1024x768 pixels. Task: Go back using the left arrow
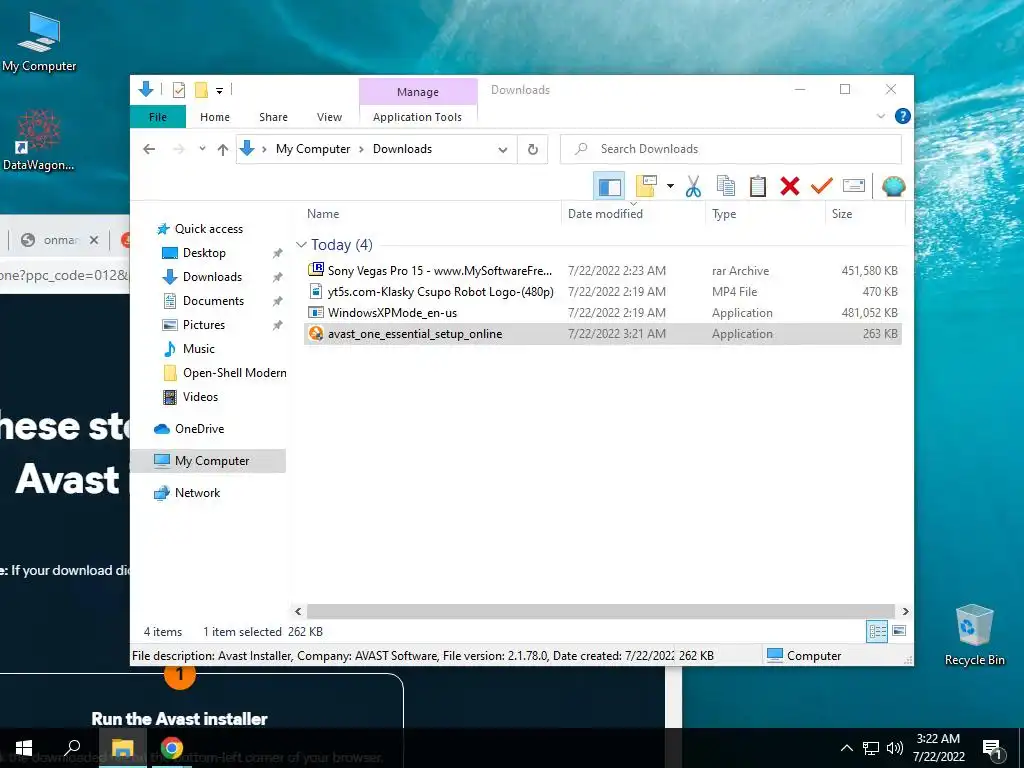(149, 149)
